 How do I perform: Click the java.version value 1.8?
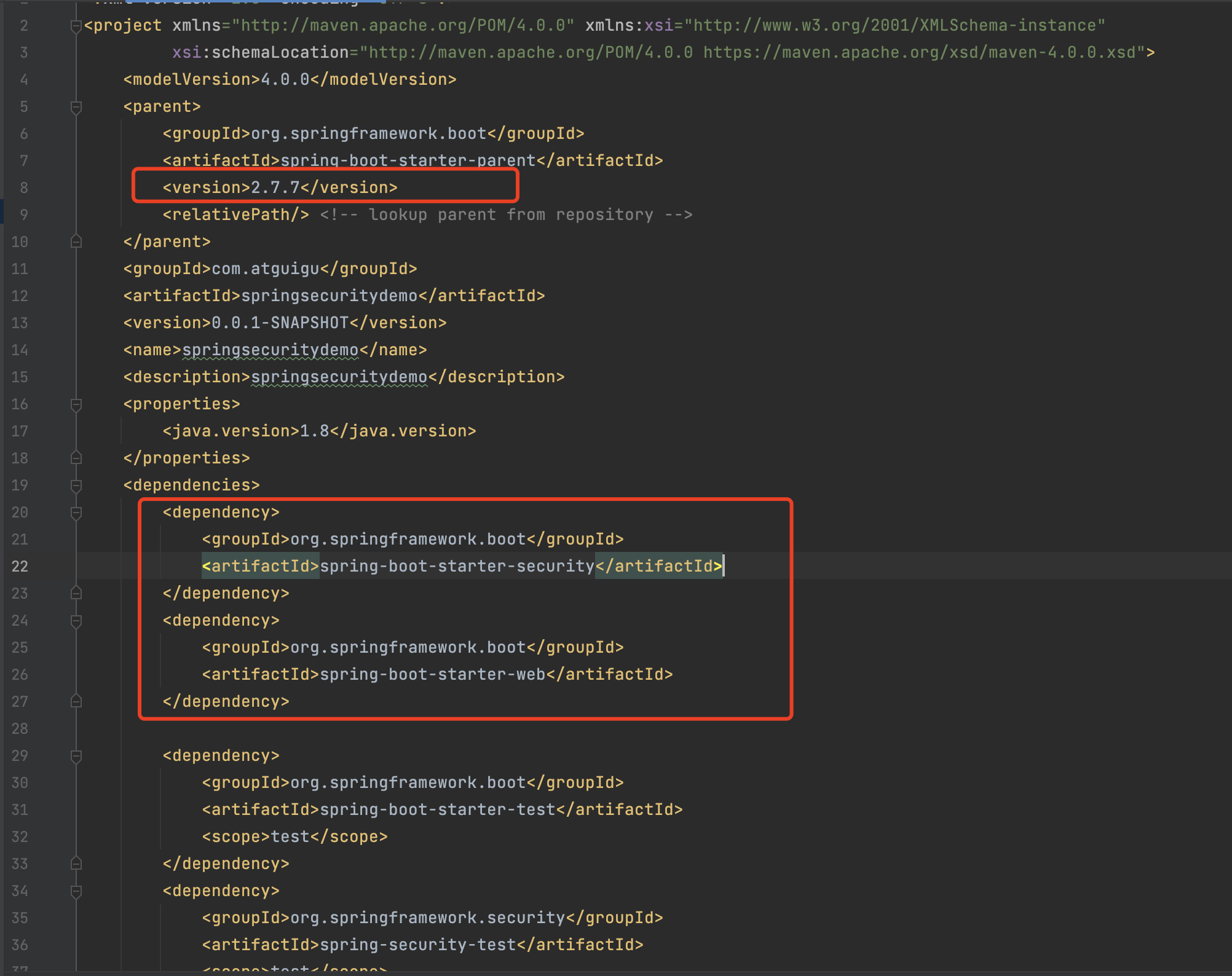(314, 431)
